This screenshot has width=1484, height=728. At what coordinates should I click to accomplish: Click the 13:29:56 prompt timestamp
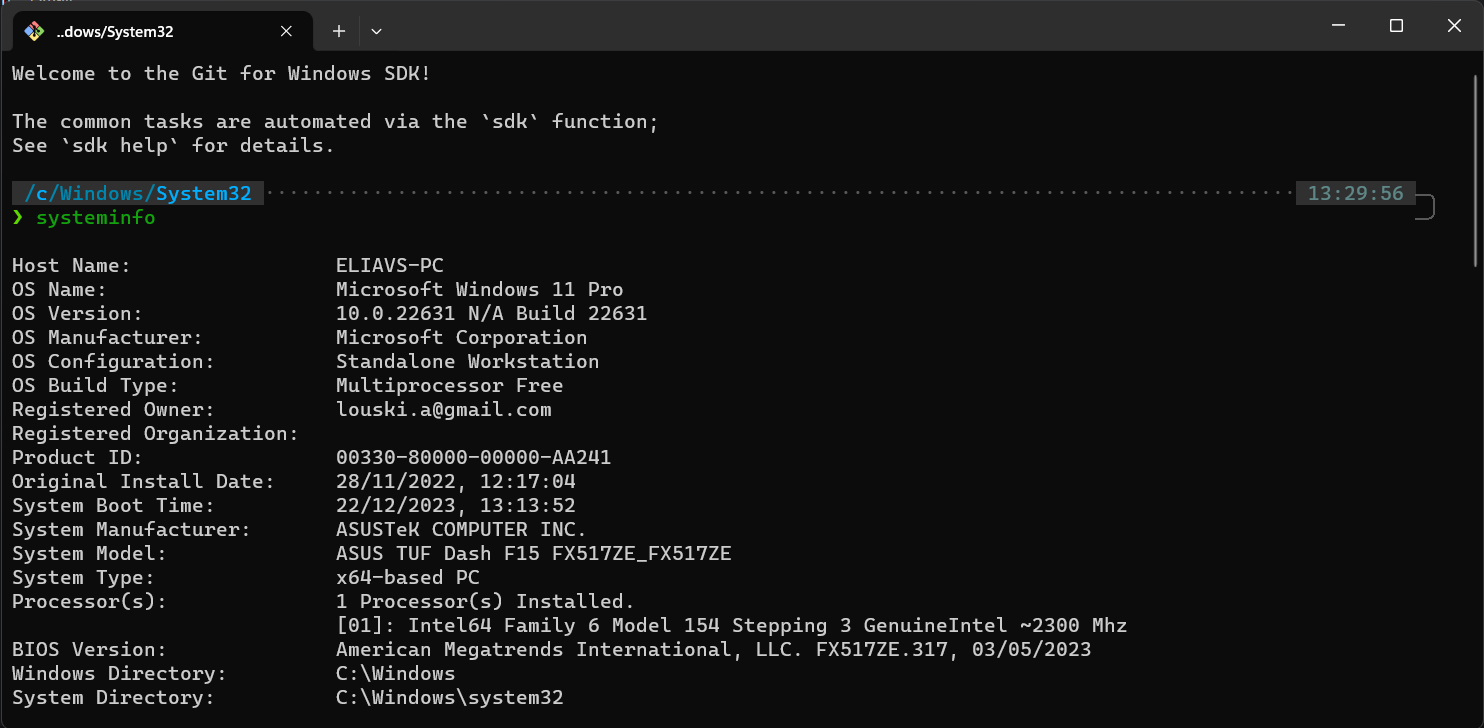tap(1355, 194)
